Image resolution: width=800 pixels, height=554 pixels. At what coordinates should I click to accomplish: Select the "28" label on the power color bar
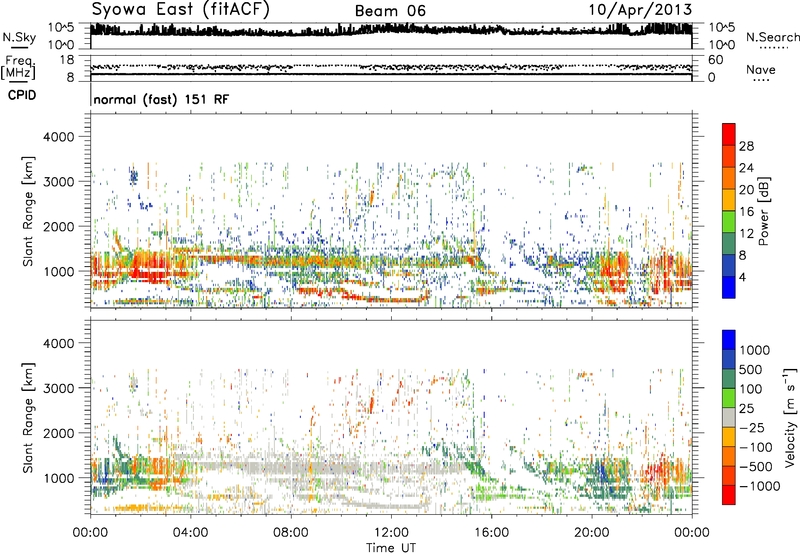pos(746,146)
